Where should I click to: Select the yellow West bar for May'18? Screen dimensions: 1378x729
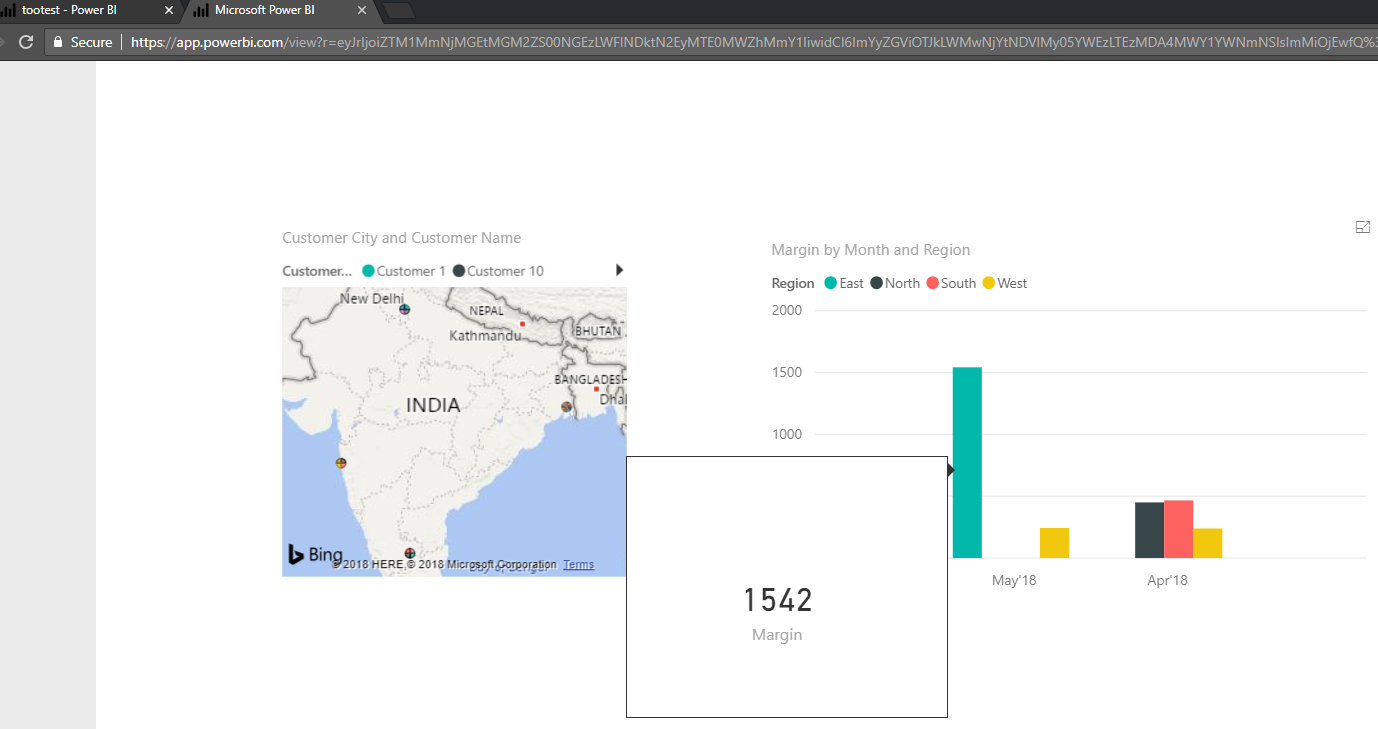tap(1054, 543)
